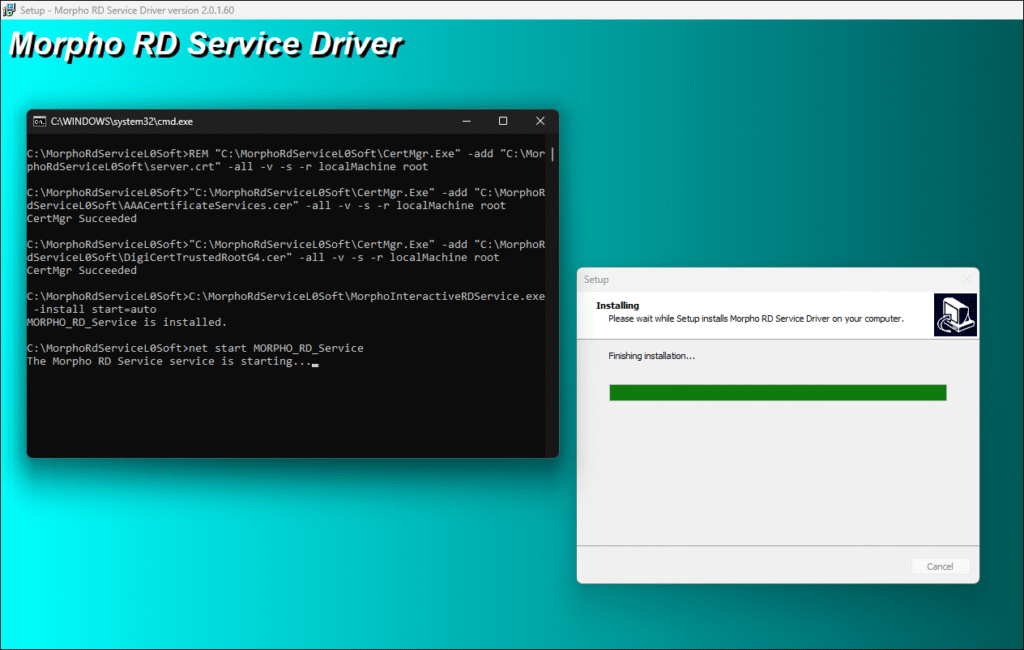Image resolution: width=1024 pixels, height=650 pixels.
Task: Close the cmd.exe window
Action: tap(540, 121)
